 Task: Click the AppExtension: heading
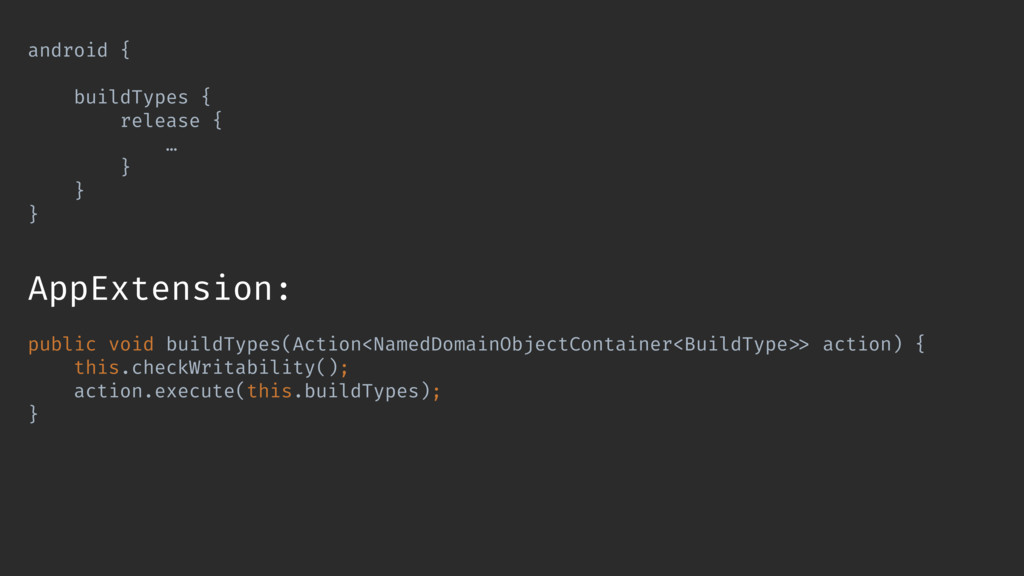tap(159, 289)
